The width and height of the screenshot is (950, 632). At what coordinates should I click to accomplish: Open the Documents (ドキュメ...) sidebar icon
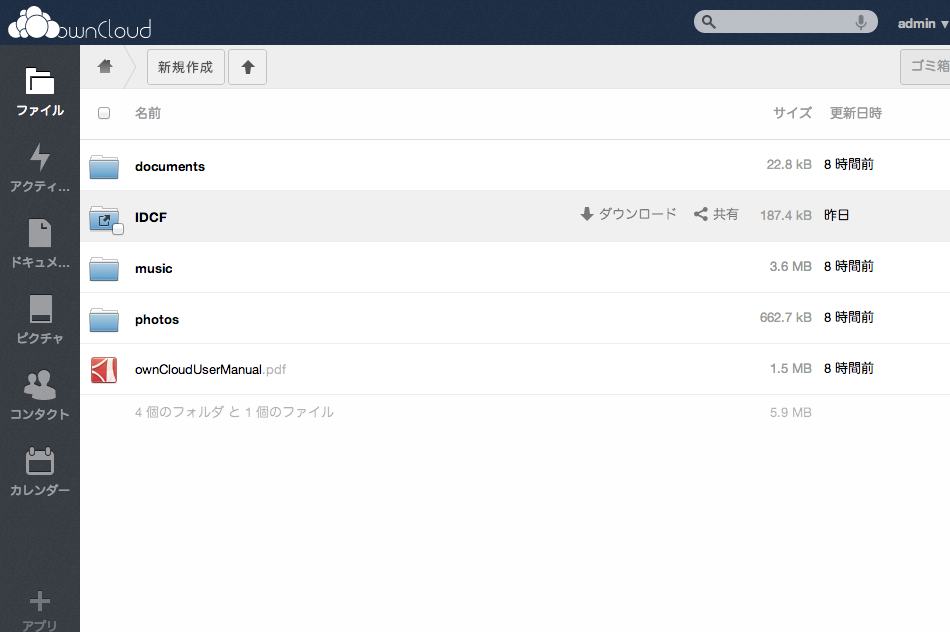40,233
